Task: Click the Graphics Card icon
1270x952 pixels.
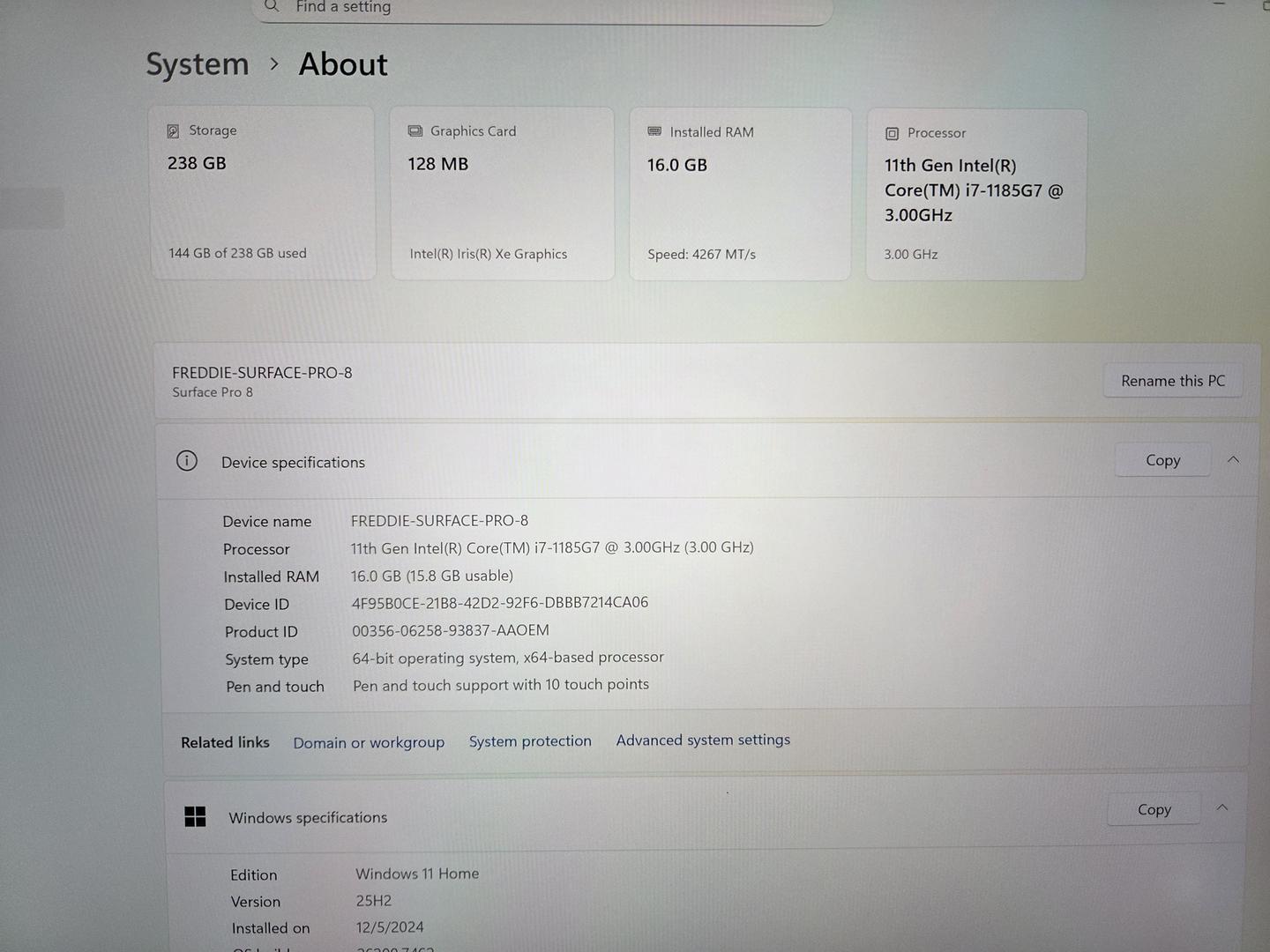Action: [x=415, y=131]
